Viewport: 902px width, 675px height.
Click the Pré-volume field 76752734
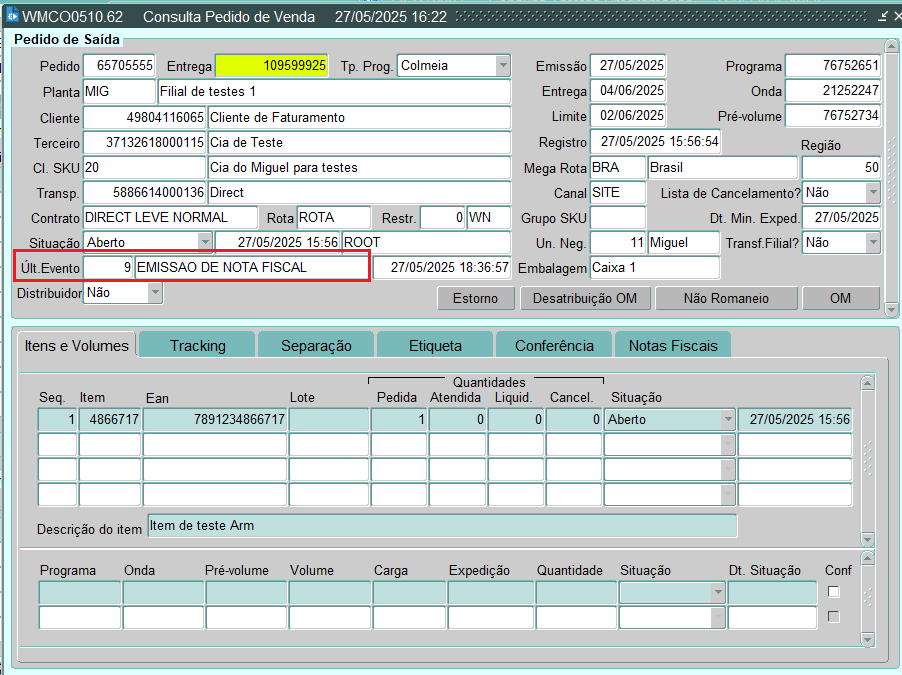(x=833, y=116)
